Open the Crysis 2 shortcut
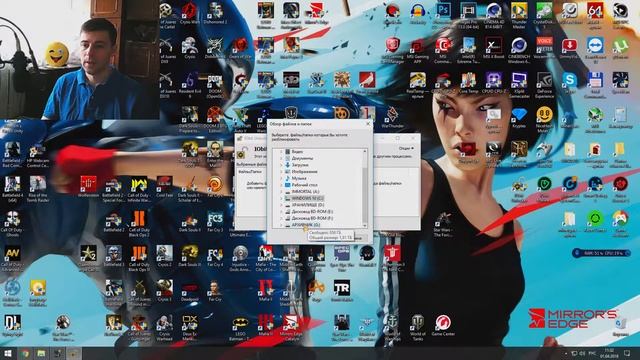The image size is (640, 360). point(164,257)
